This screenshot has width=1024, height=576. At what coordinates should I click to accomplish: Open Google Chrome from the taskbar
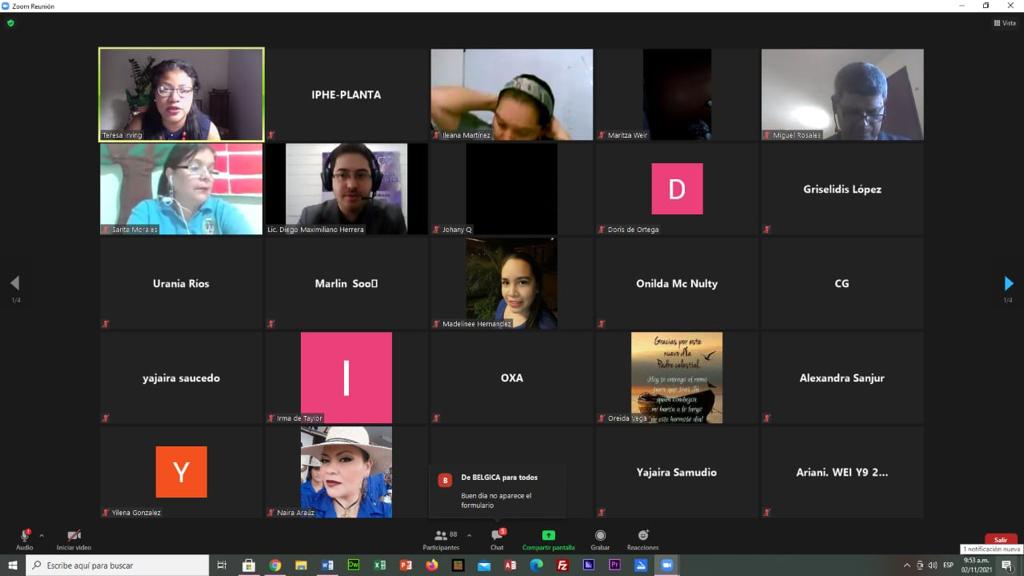tap(275, 566)
